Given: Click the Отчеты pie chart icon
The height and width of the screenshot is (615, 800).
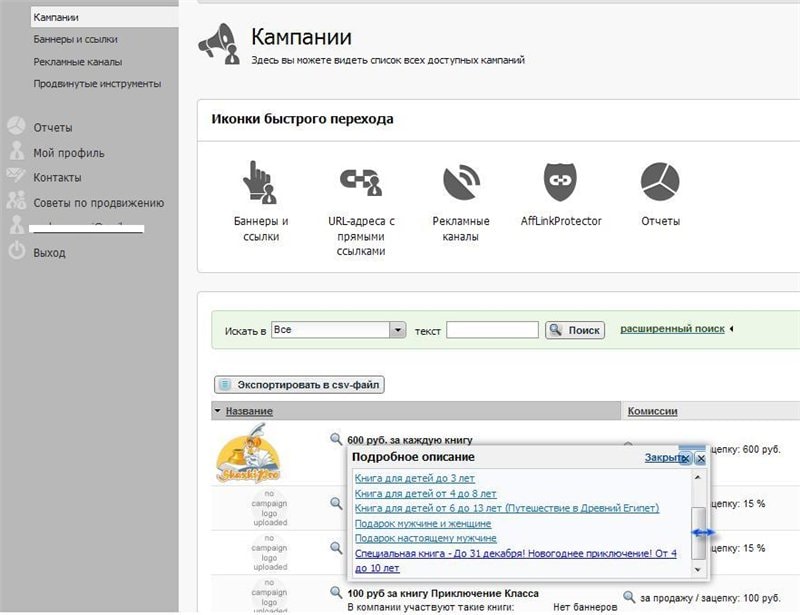Looking at the screenshot, I should coord(660,182).
